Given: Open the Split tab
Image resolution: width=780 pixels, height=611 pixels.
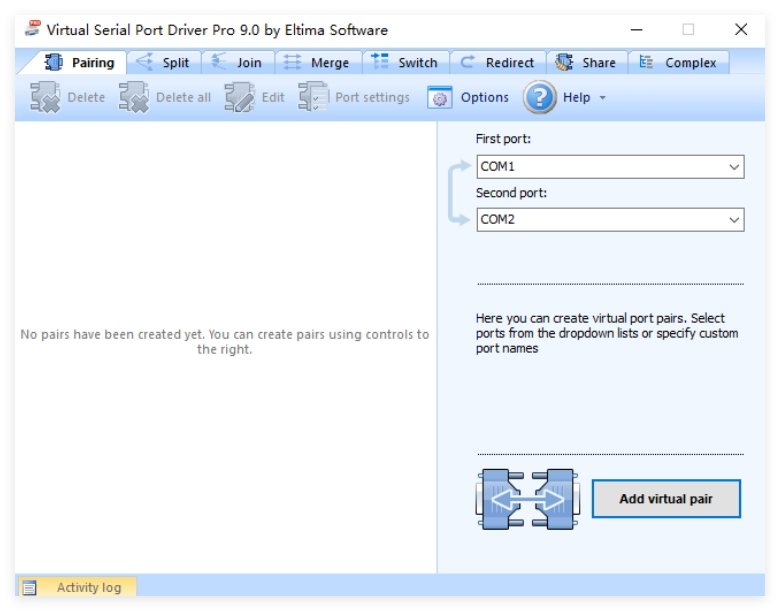Looking at the screenshot, I should coord(164,63).
